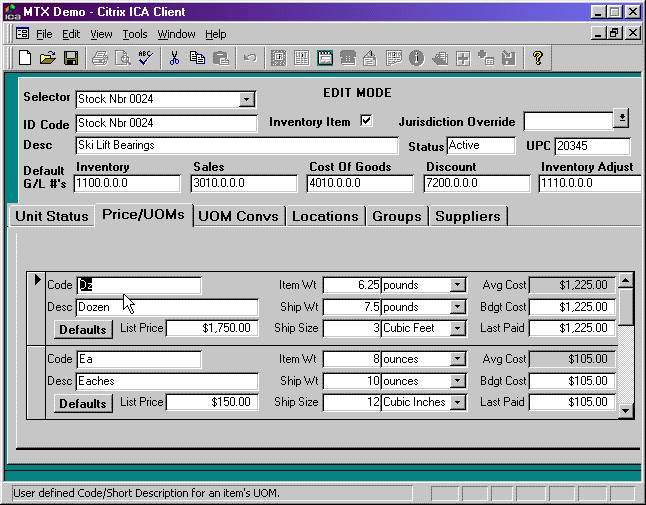Run the ABC spell check icon
This screenshot has width=646, height=505.
coord(145,58)
